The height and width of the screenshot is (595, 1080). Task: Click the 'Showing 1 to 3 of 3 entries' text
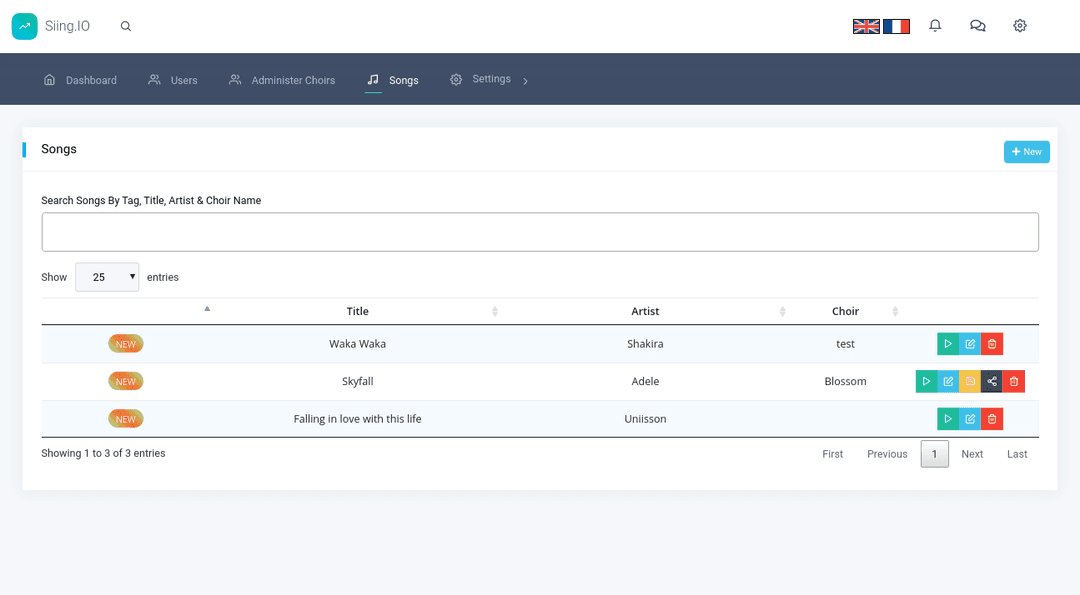click(103, 453)
